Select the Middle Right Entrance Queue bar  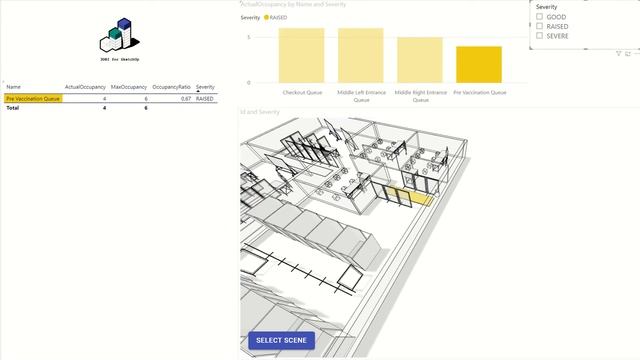tap(420, 60)
